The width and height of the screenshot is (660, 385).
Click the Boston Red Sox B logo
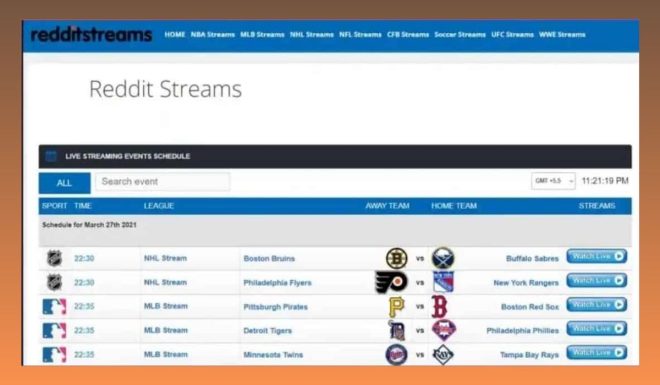tap(439, 306)
